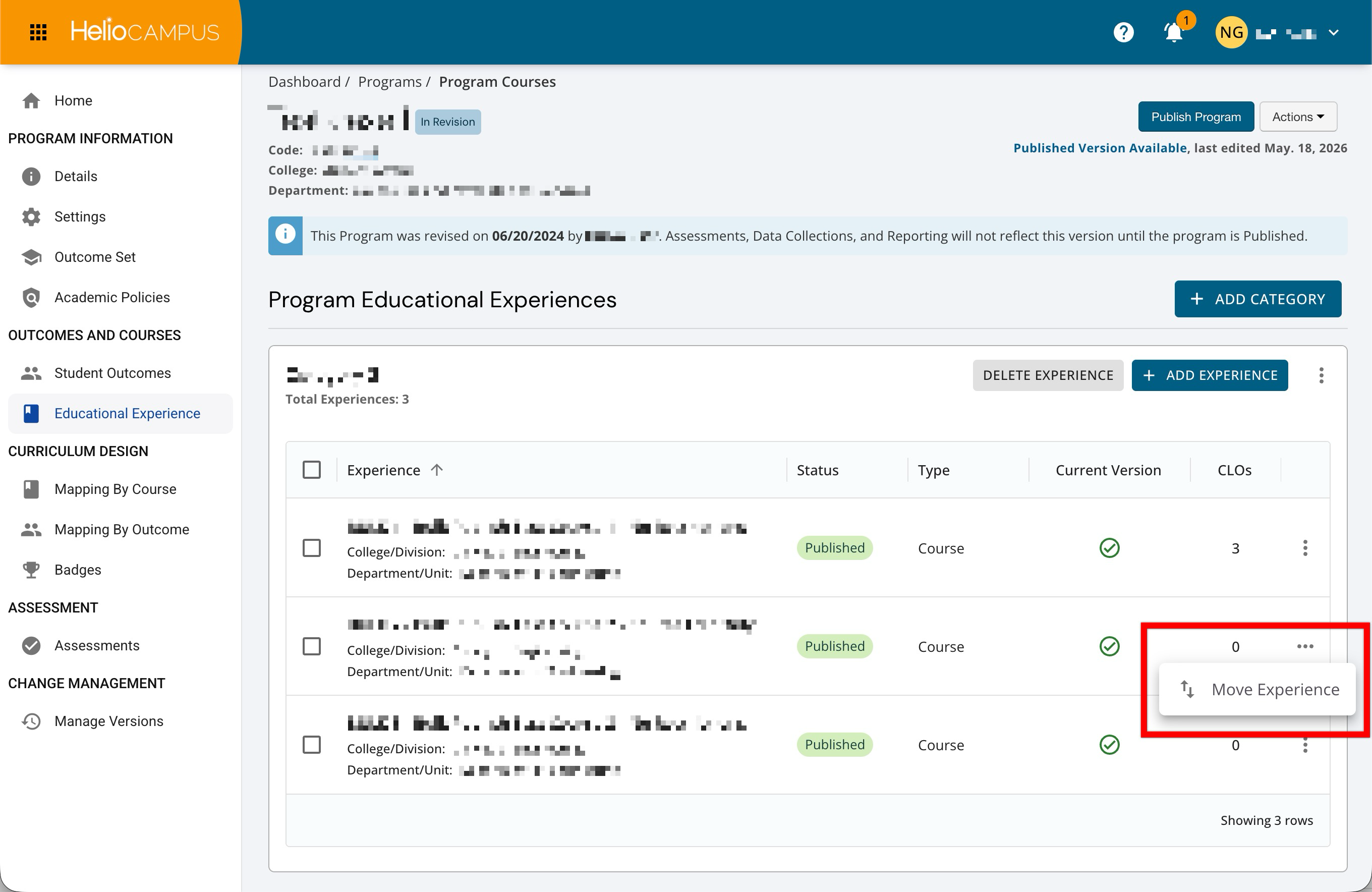Sort by CLOs column header
This screenshot has width=1372, height=892.
tap(1234, 470)
